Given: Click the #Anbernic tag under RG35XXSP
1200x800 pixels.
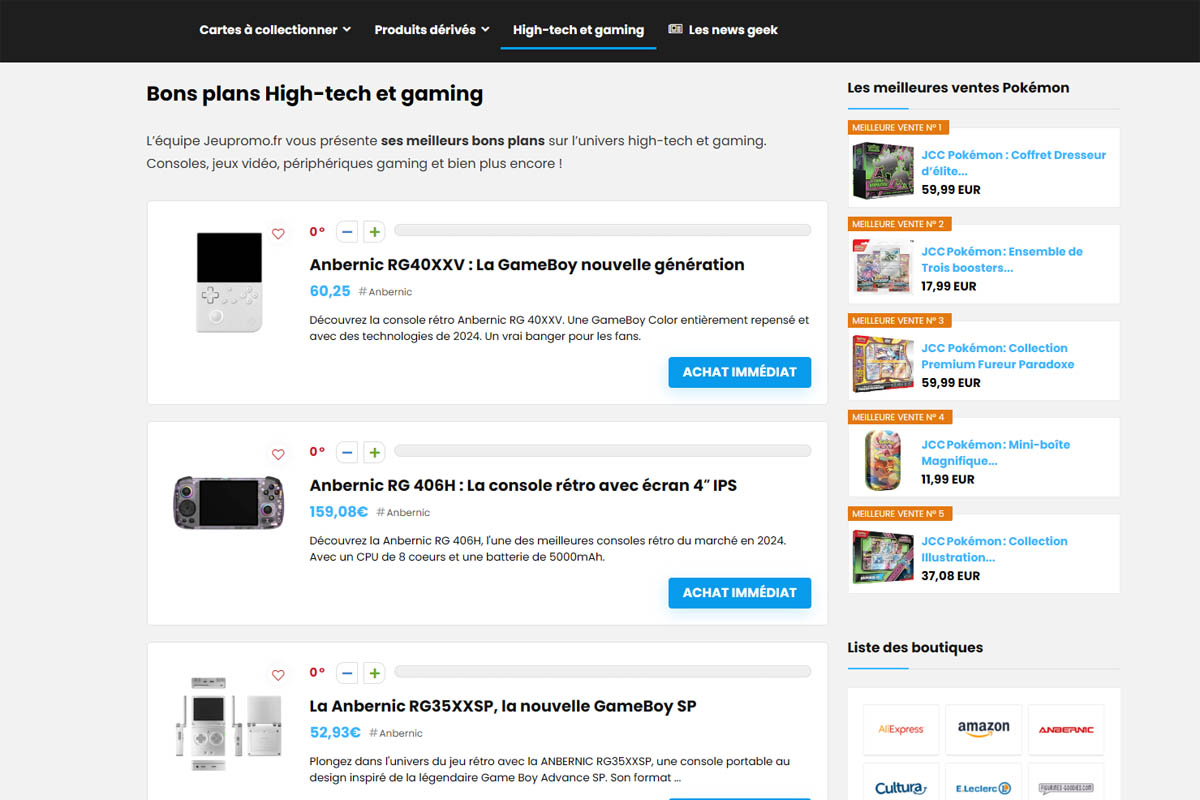Looking at the screenshot, I should click(x=396, y=733).
